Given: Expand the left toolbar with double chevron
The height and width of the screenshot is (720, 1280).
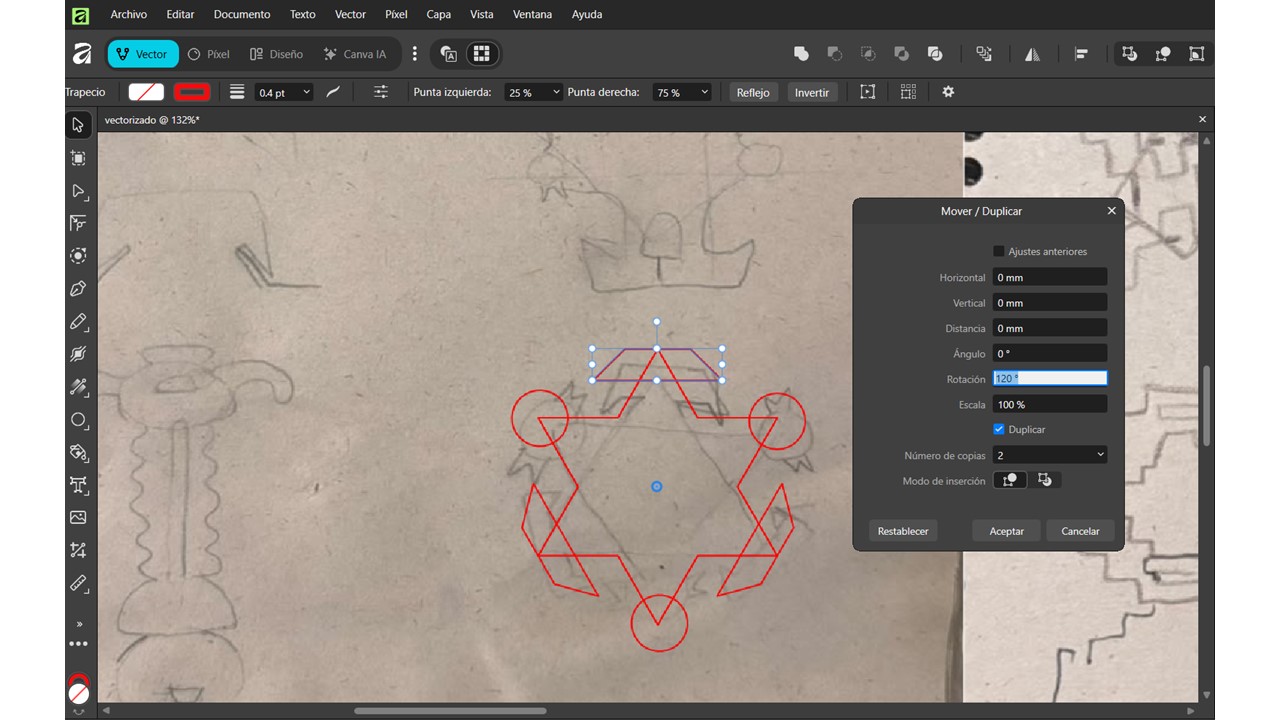Looking at the screenshot, I should click(78, 624).
